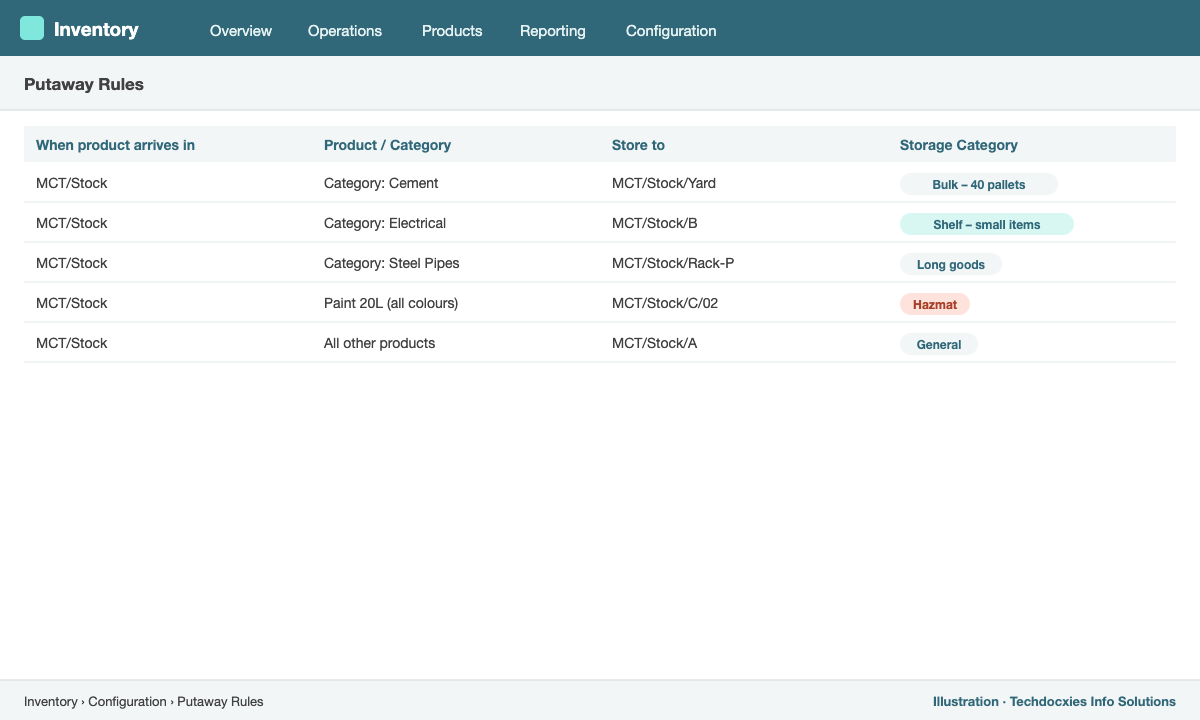Click the MCT/Stock/A destination
Viewport: 1200px width, 720px height.
point(654,343)
